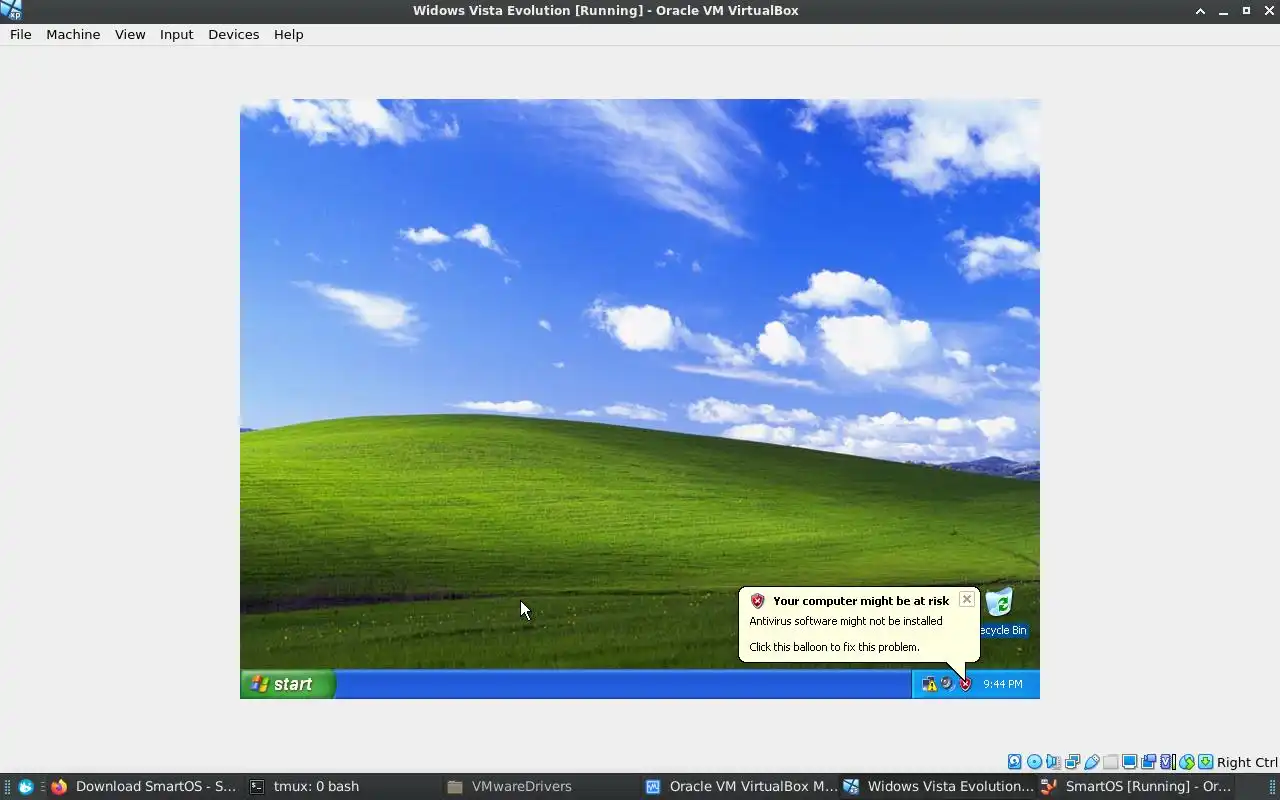Click the network warning tray icon
1280x800 pixels.
[x=929, y=684]
